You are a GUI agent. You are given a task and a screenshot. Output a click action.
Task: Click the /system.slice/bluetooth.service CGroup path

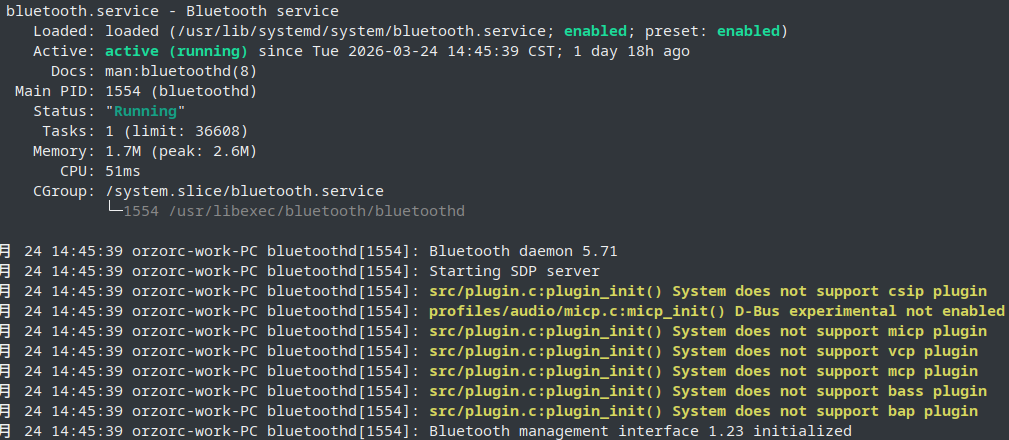click(x=244, y=191)
